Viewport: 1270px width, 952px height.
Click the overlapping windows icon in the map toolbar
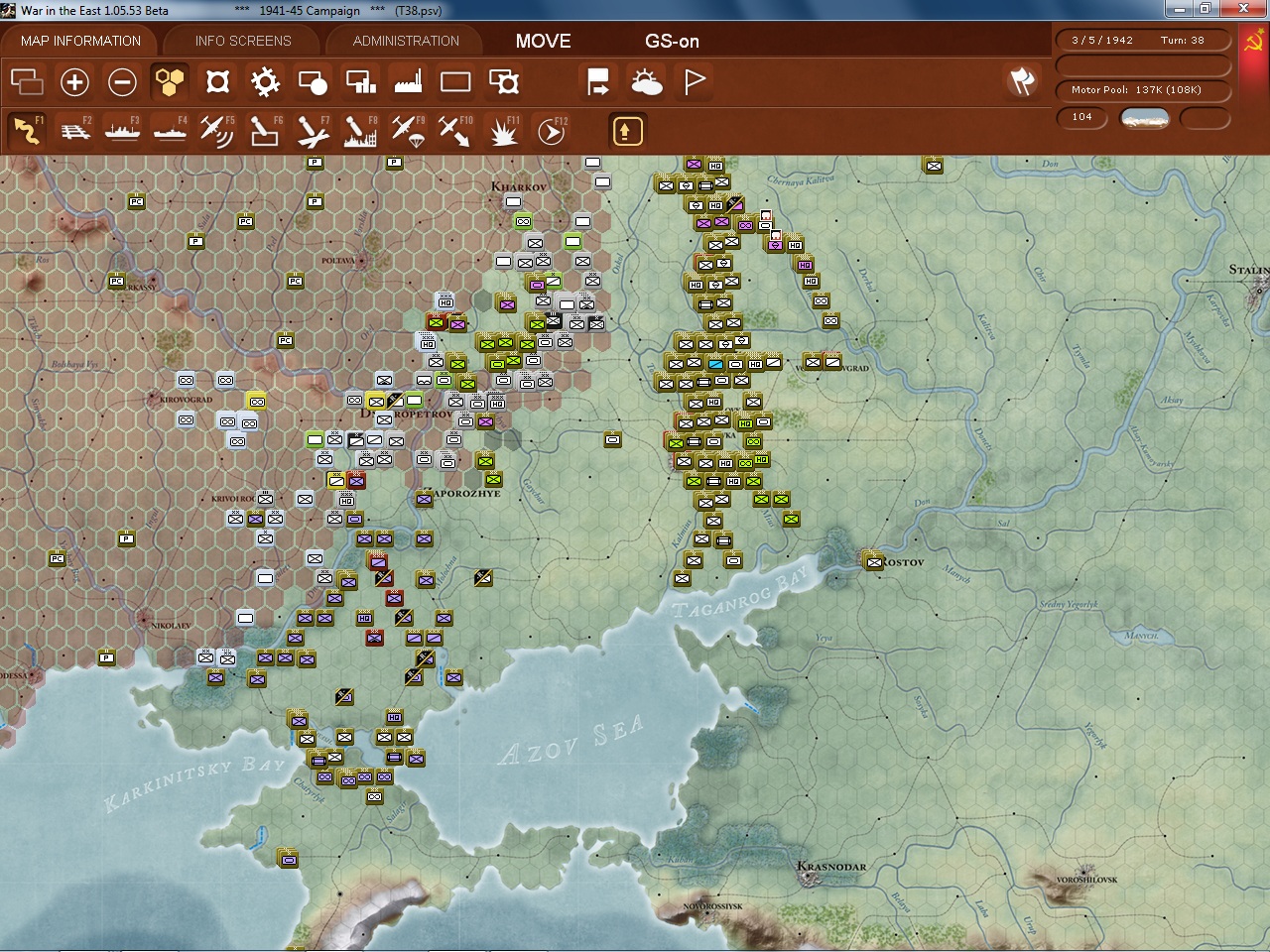pos(27,81)
